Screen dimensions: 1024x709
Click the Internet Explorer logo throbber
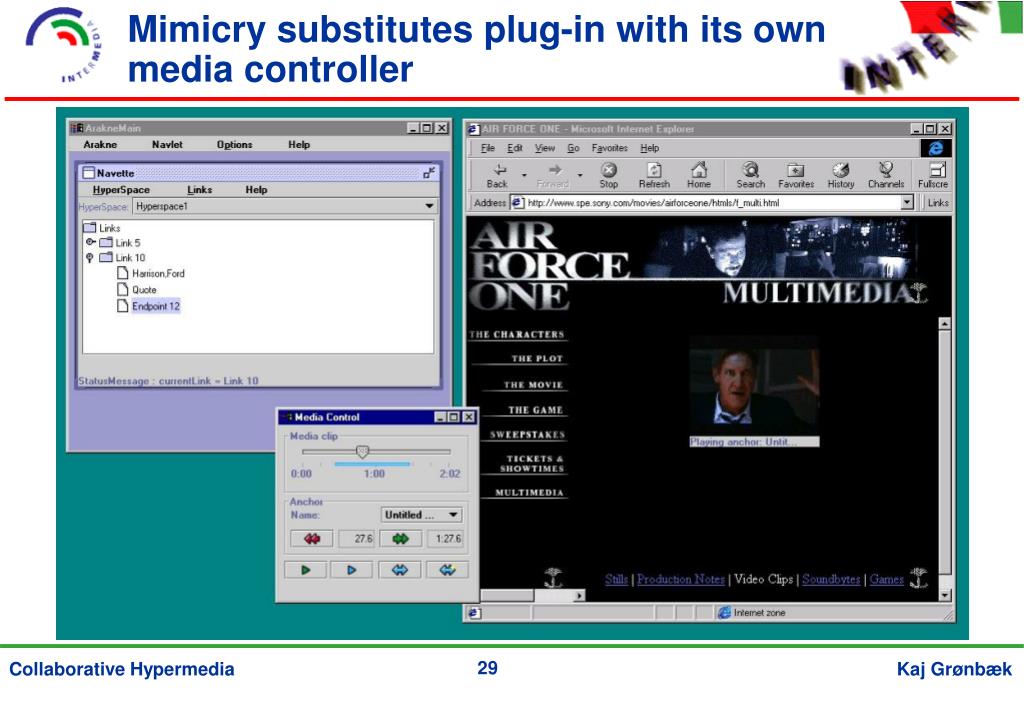pos(936,148)
